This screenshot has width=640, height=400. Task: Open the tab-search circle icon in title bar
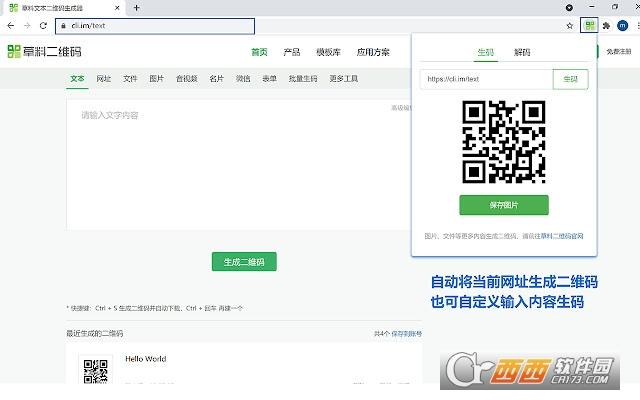(569, 7)
